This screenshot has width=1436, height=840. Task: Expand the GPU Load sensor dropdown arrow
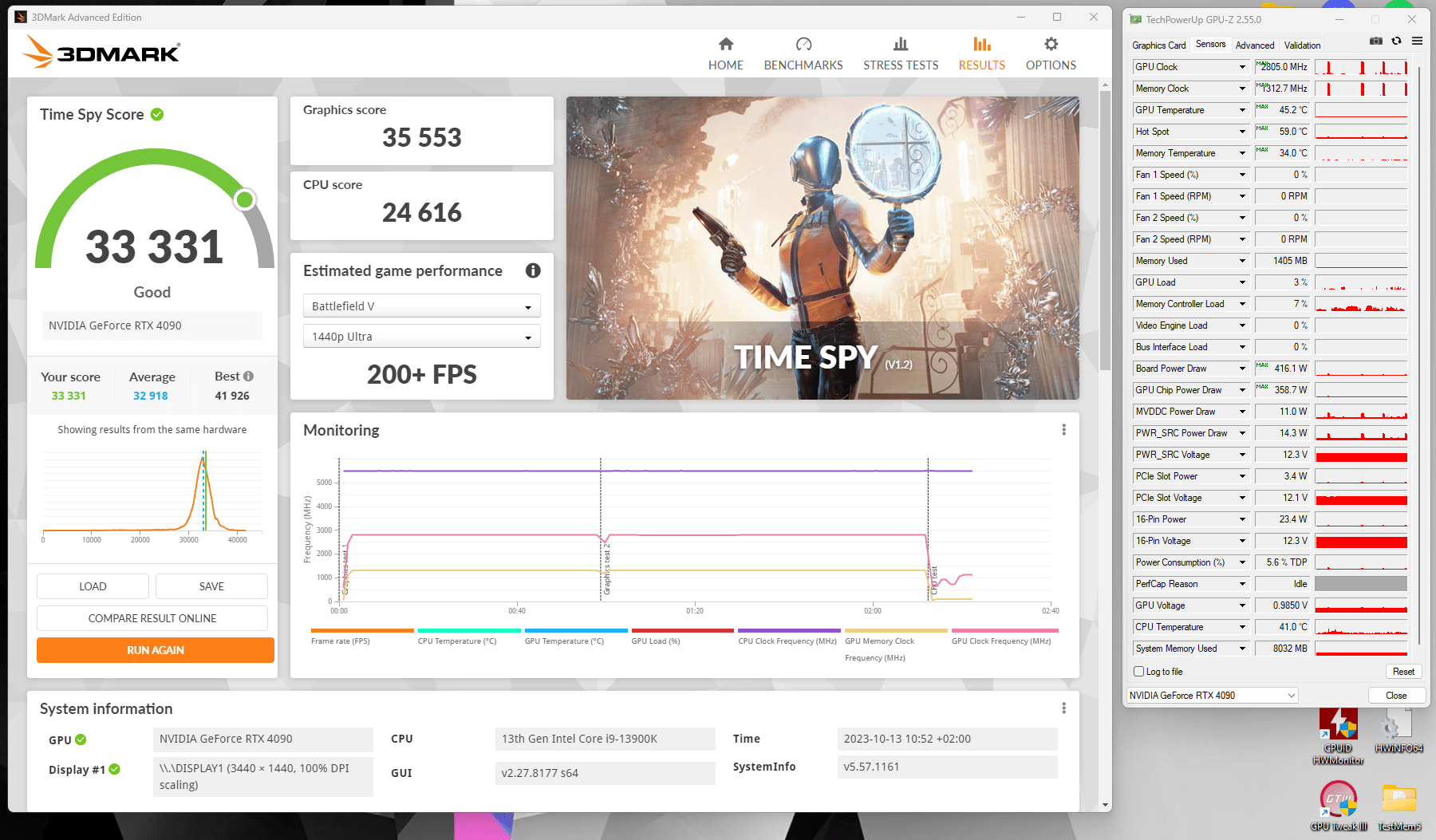(1242, 282)
